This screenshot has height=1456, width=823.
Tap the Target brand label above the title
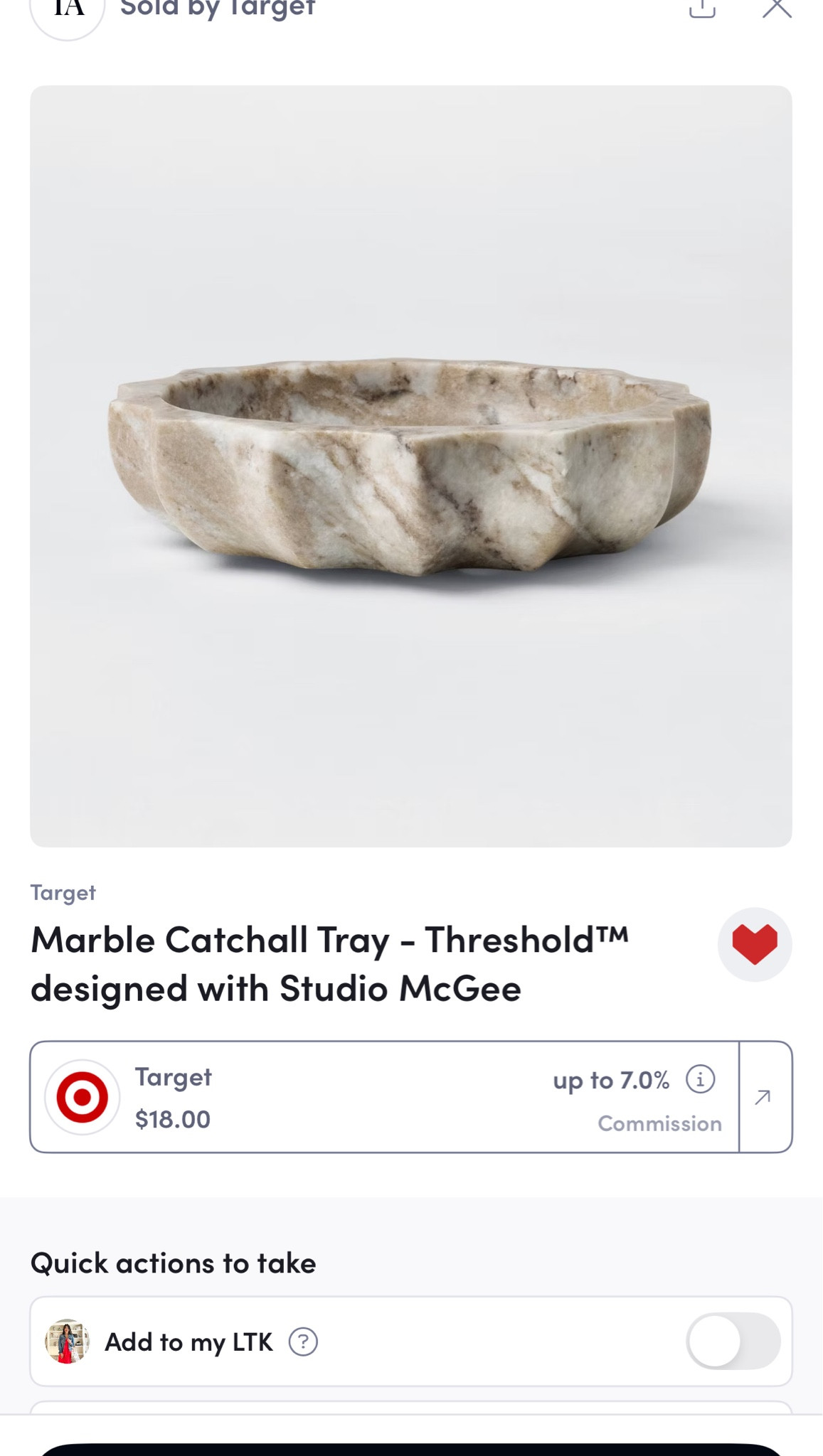pyautogui.click(x=63, y=892)
